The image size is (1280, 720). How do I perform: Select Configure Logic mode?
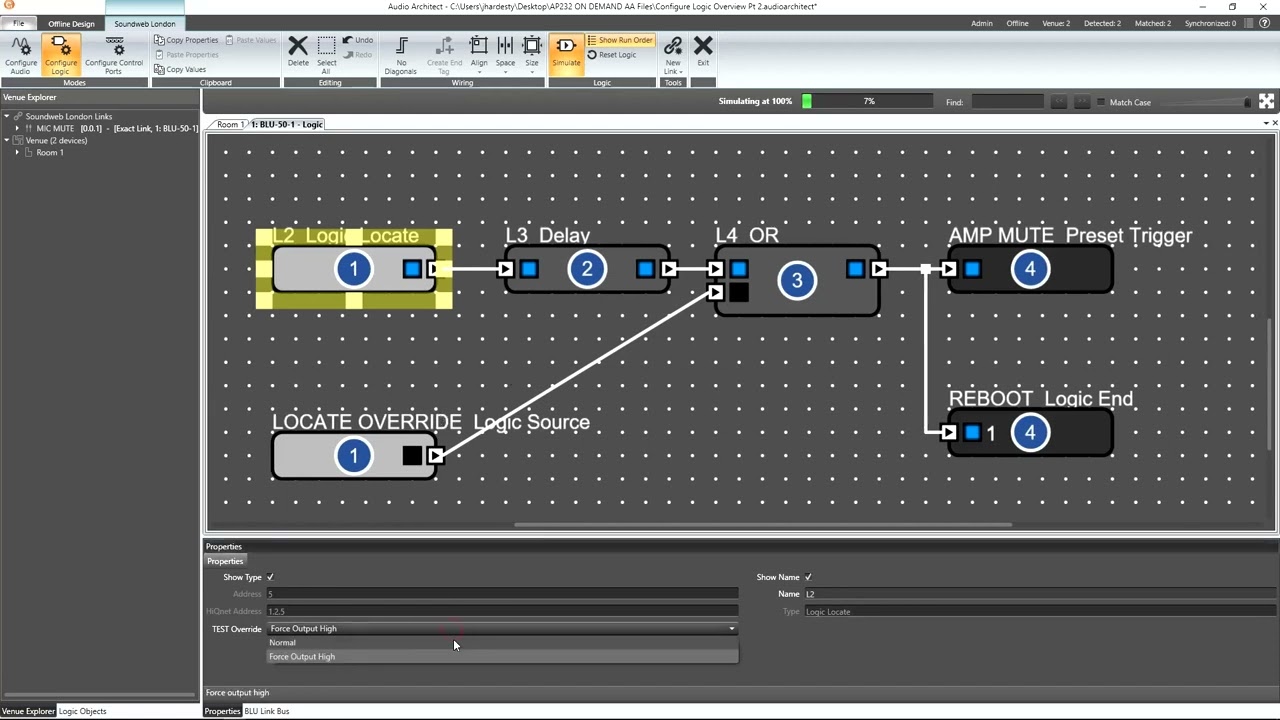tap(60, 55)
